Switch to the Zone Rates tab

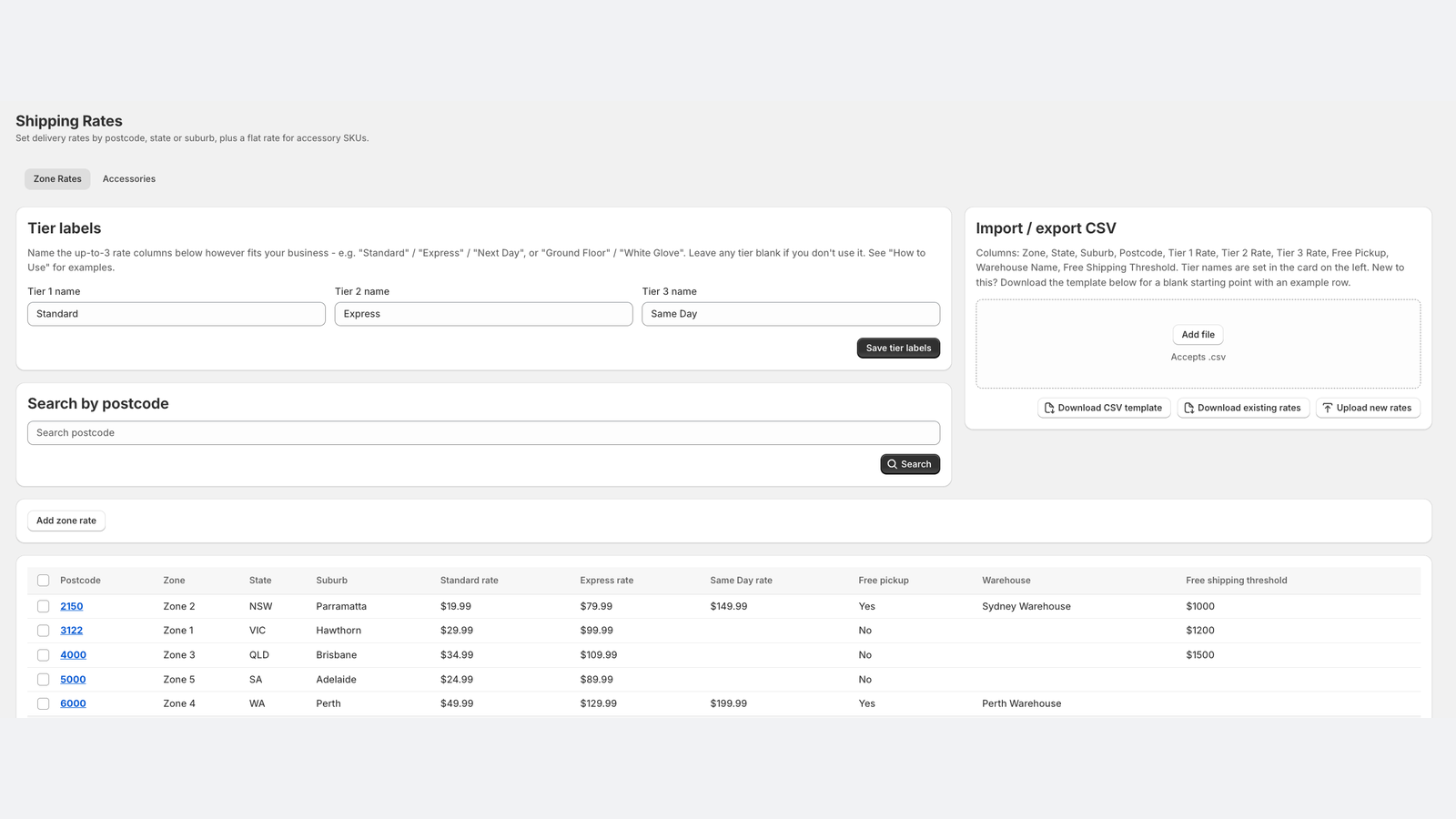[x=57, y=178]
